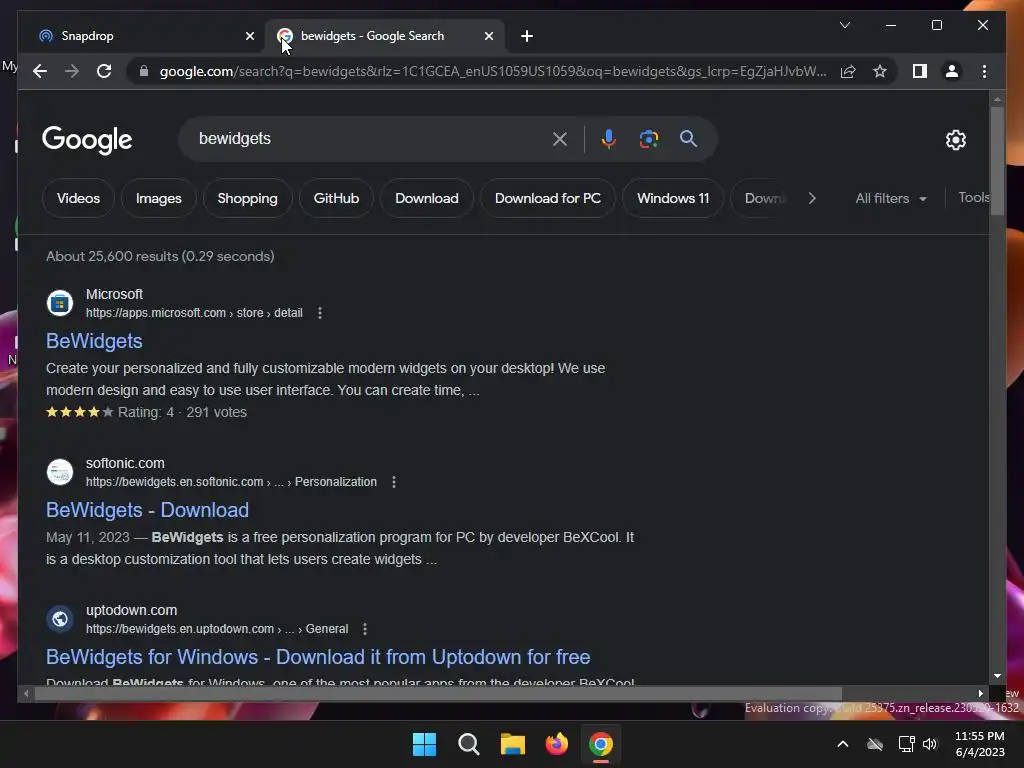Submit search with magnifier icon

688,138
